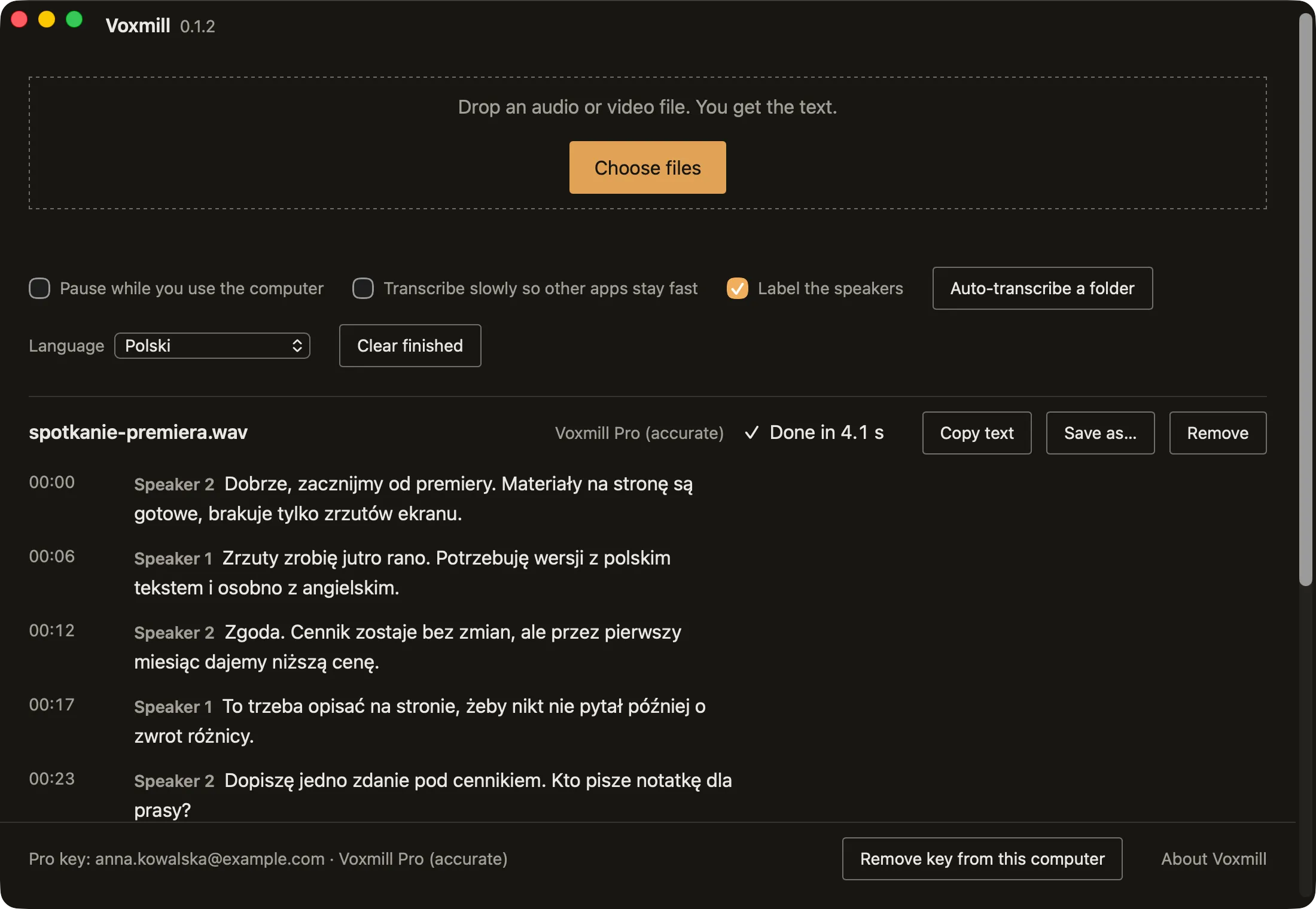Click the Language label
1316x909 pixels.
66,346
